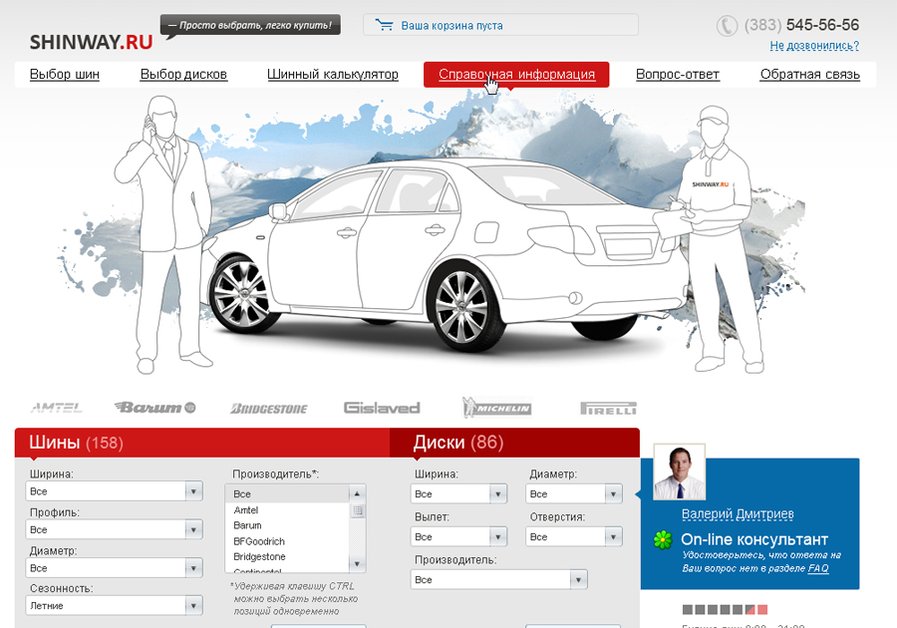
Task: Click the Не дозвонились? link
Action: tap(814, 45)
